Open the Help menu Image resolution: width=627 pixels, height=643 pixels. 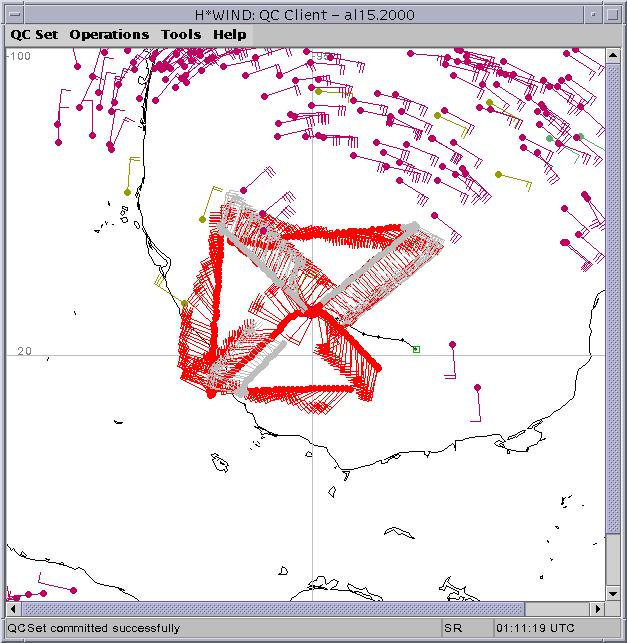click(229, 34)
